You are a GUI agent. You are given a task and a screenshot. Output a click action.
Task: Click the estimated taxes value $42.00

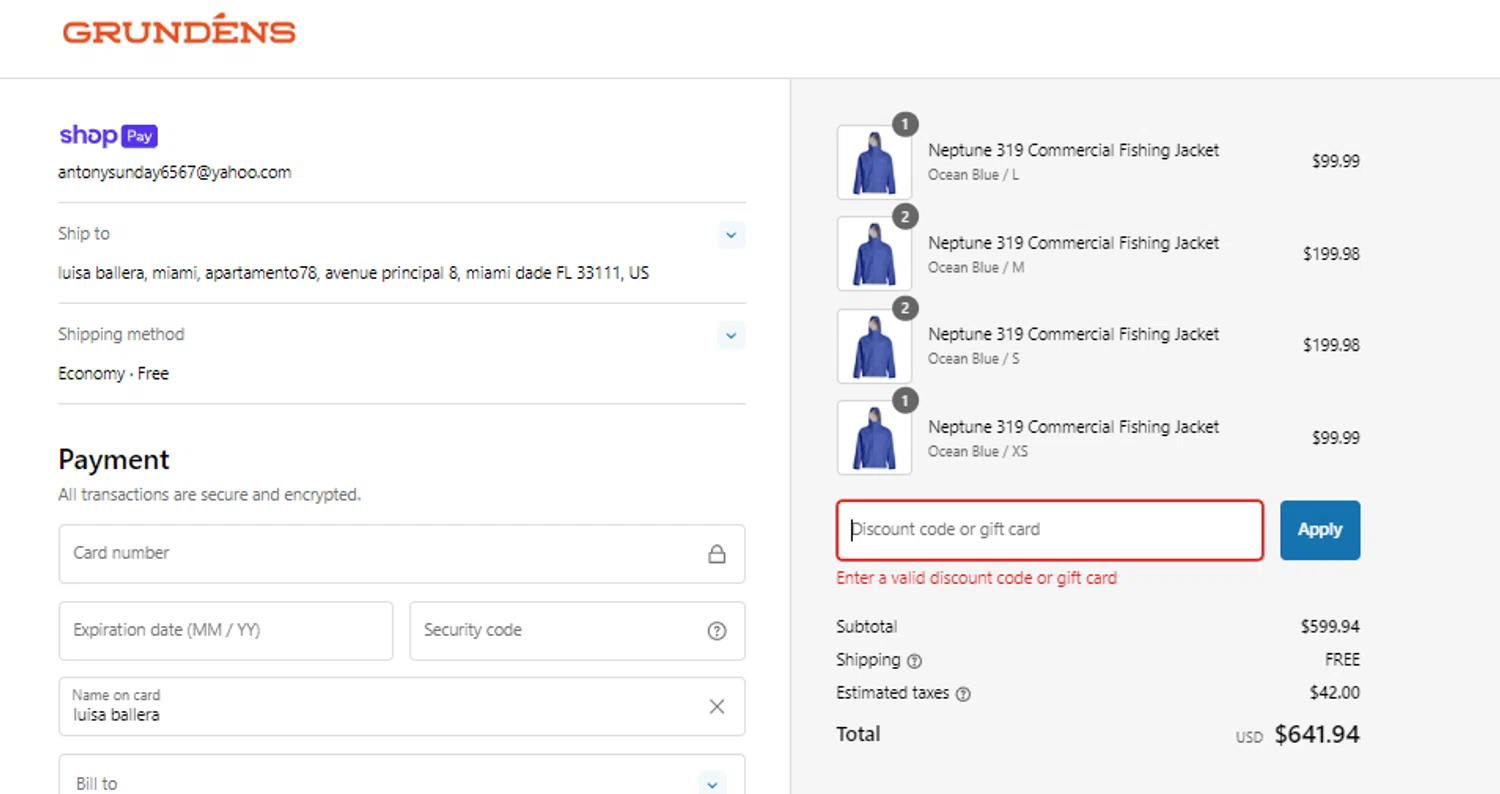coord(1335,693)
